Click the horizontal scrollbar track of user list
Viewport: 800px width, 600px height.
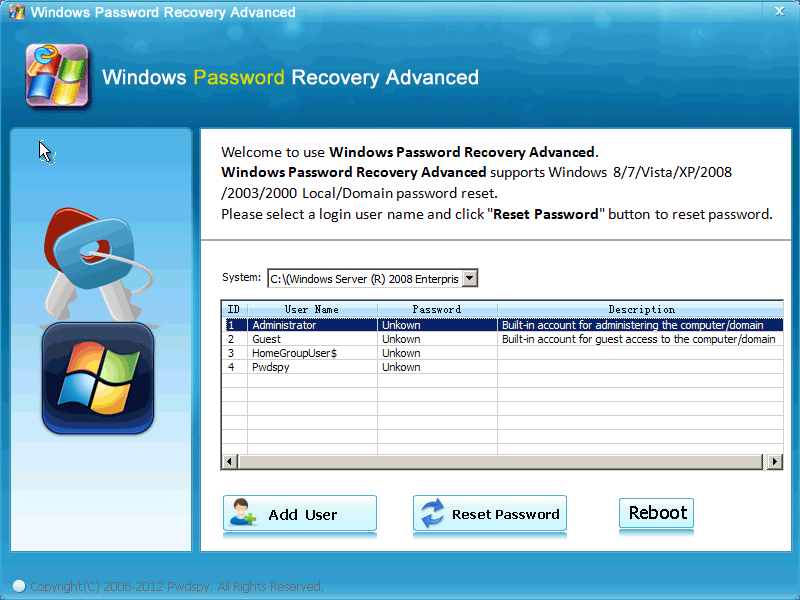pos(501,462)
